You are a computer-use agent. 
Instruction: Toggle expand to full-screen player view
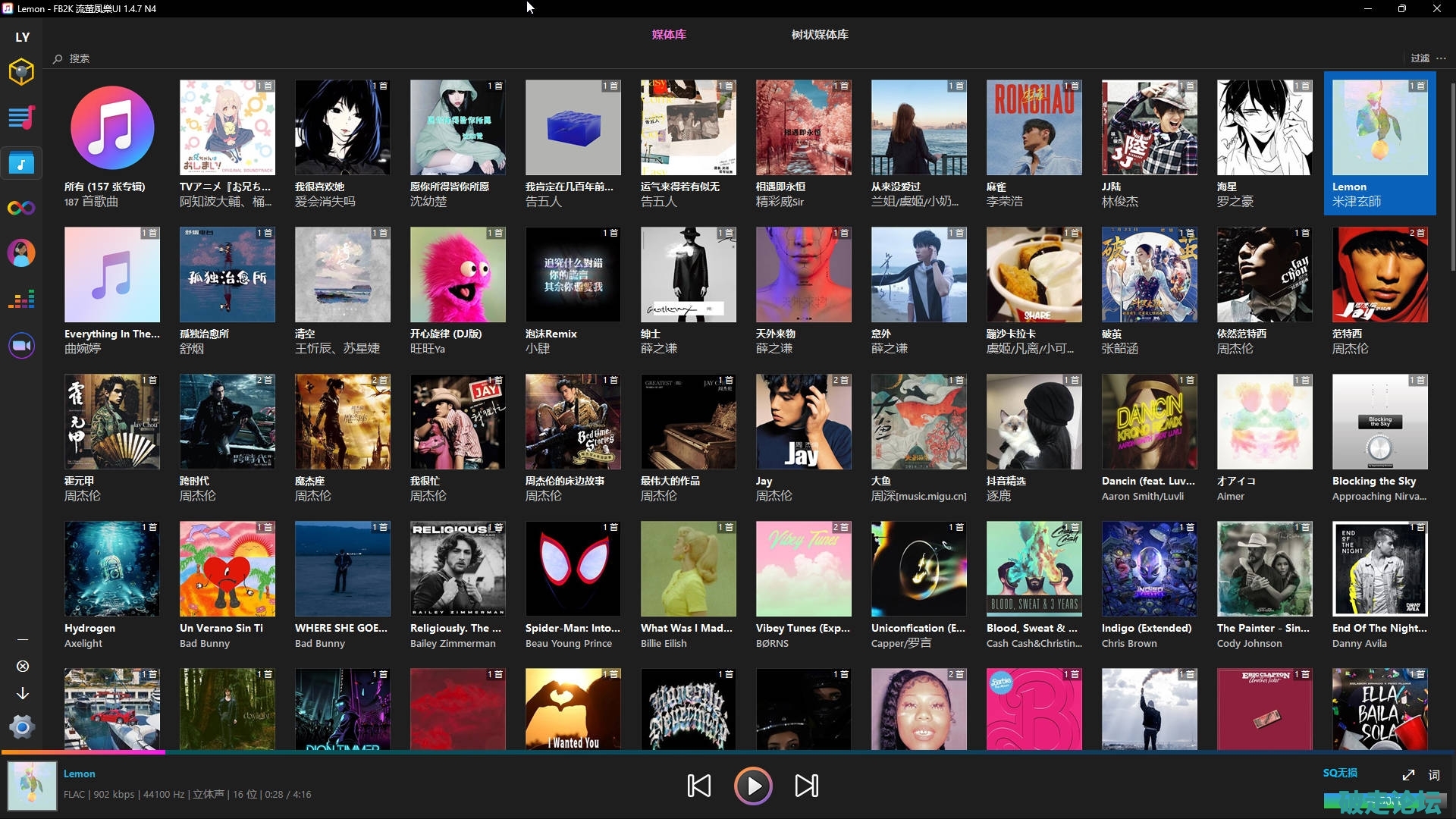1408,775
